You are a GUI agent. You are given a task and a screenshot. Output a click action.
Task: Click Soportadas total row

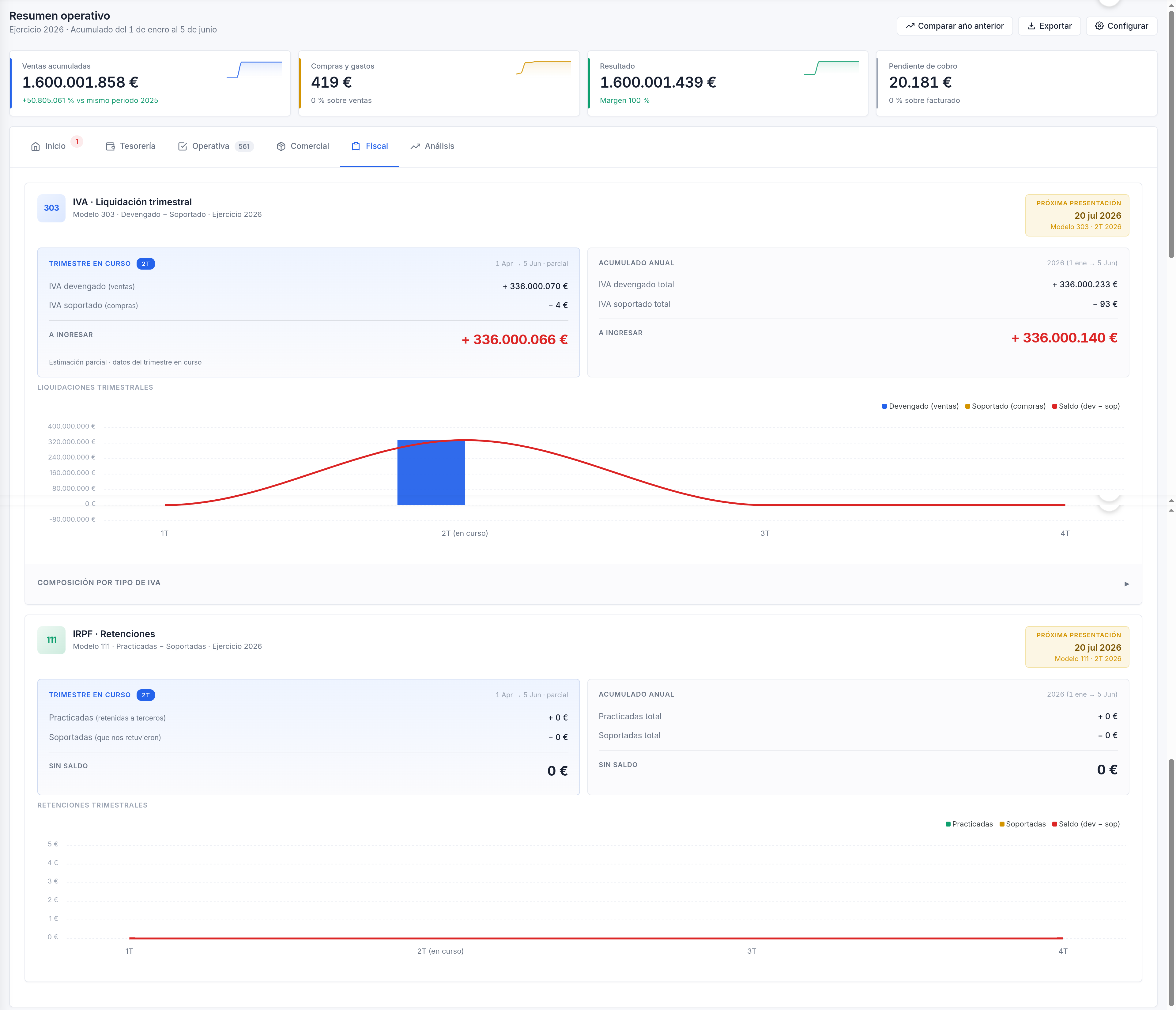click(x=858, y=736)
